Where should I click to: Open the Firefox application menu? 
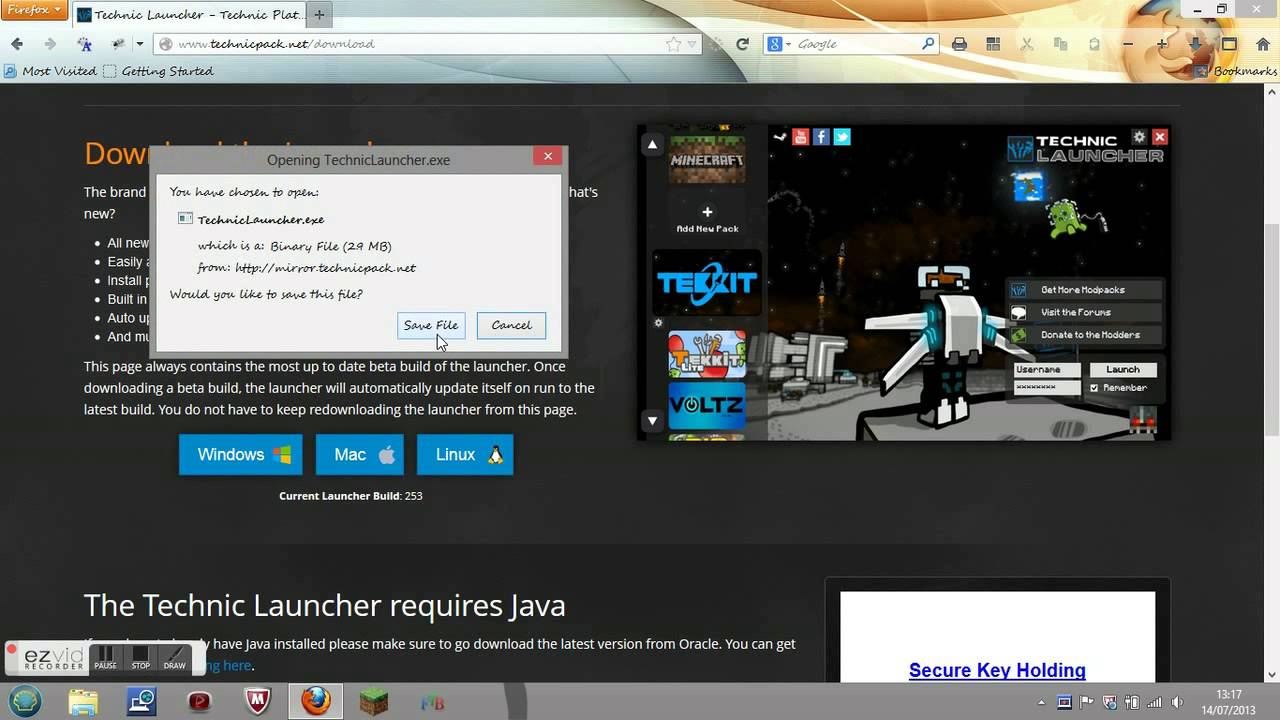tap(35, 11)
